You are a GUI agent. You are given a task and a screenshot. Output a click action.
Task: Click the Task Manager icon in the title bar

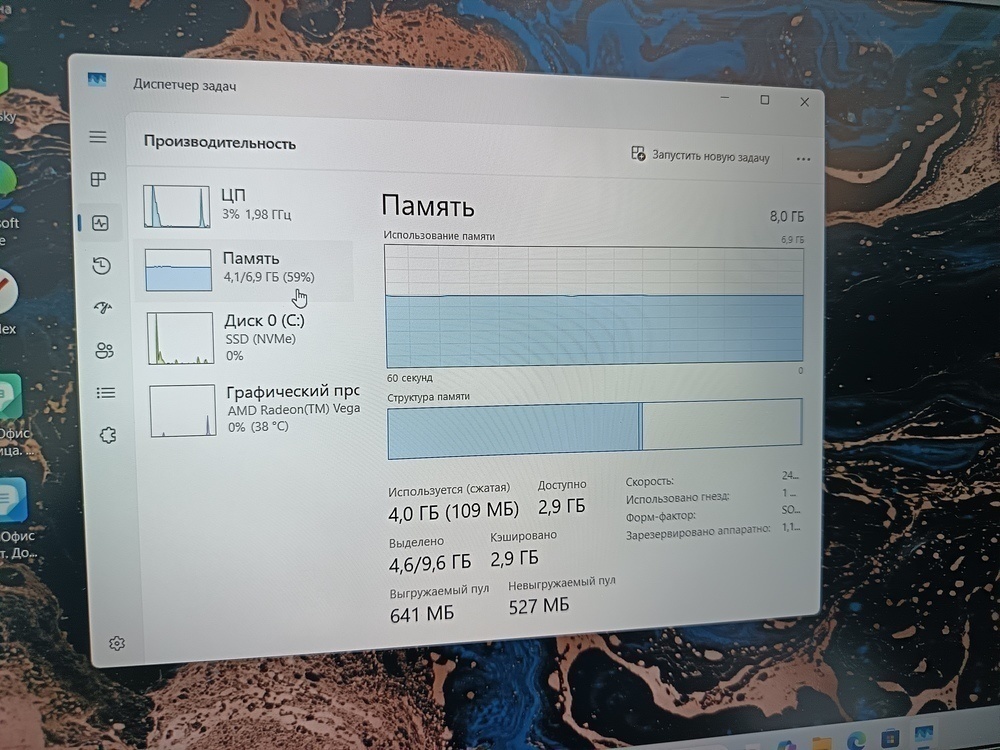point(96,80)
